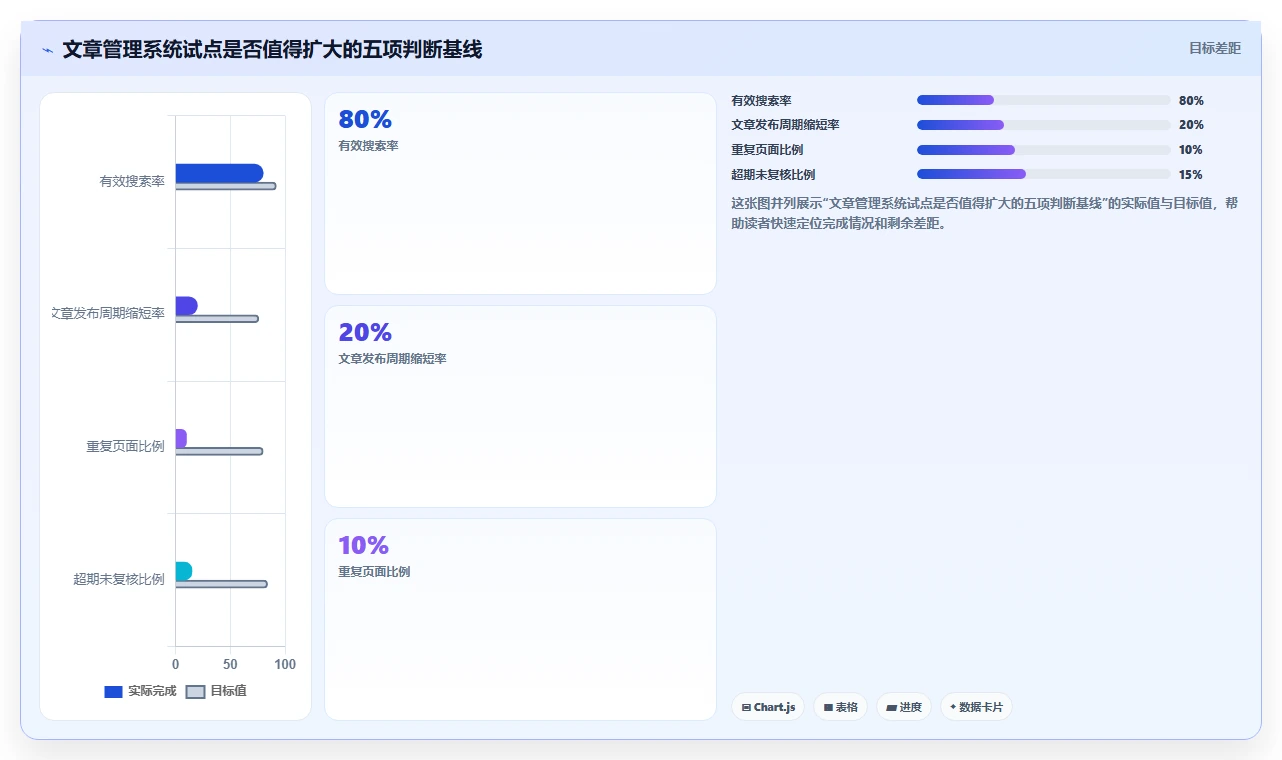
Task: Click the blue 有效搜索率 actual bar in chart
Action: pyautogui.click(x=219, y=173)
